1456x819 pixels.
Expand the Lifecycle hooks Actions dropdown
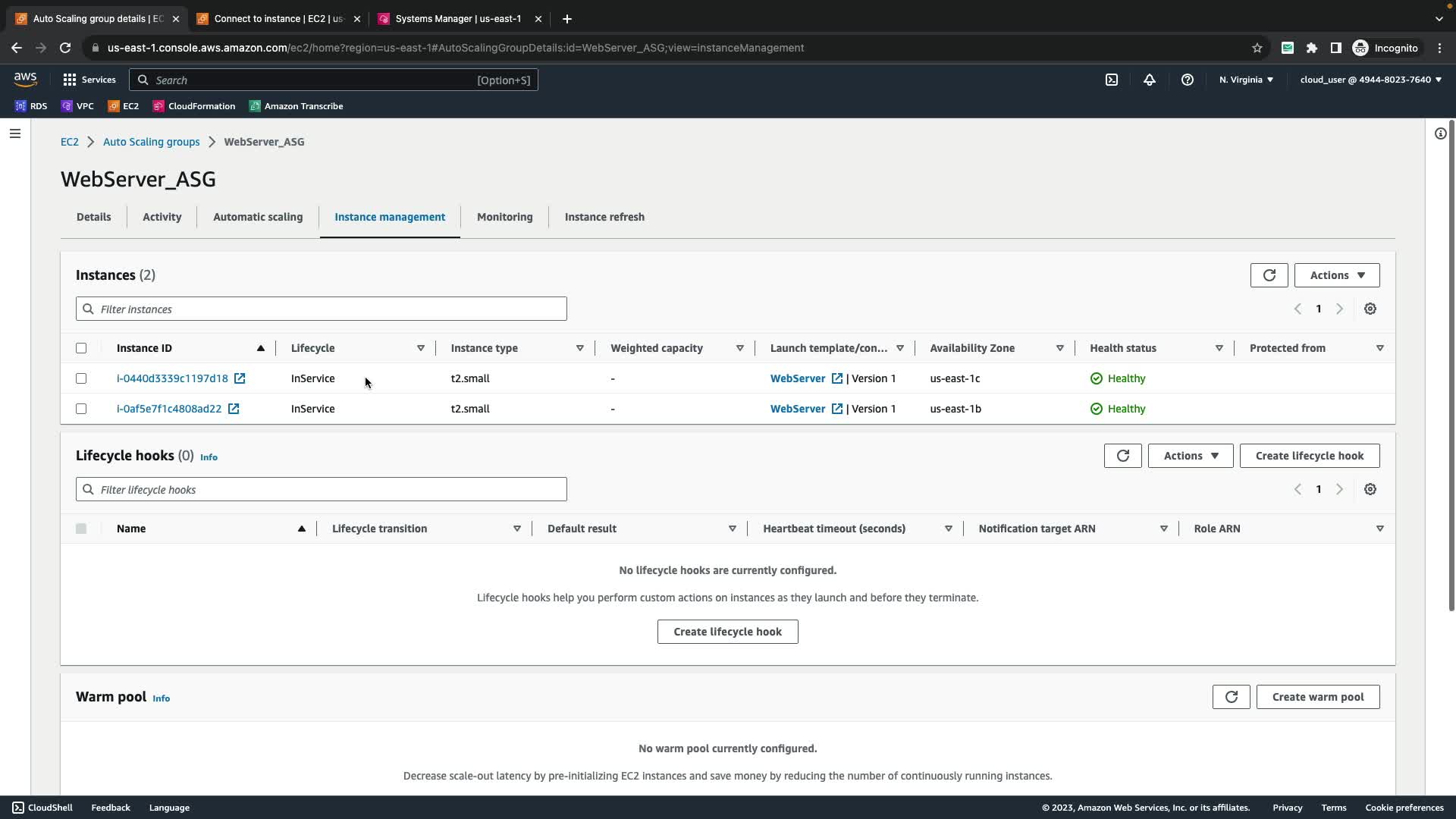pos(1190,456)
